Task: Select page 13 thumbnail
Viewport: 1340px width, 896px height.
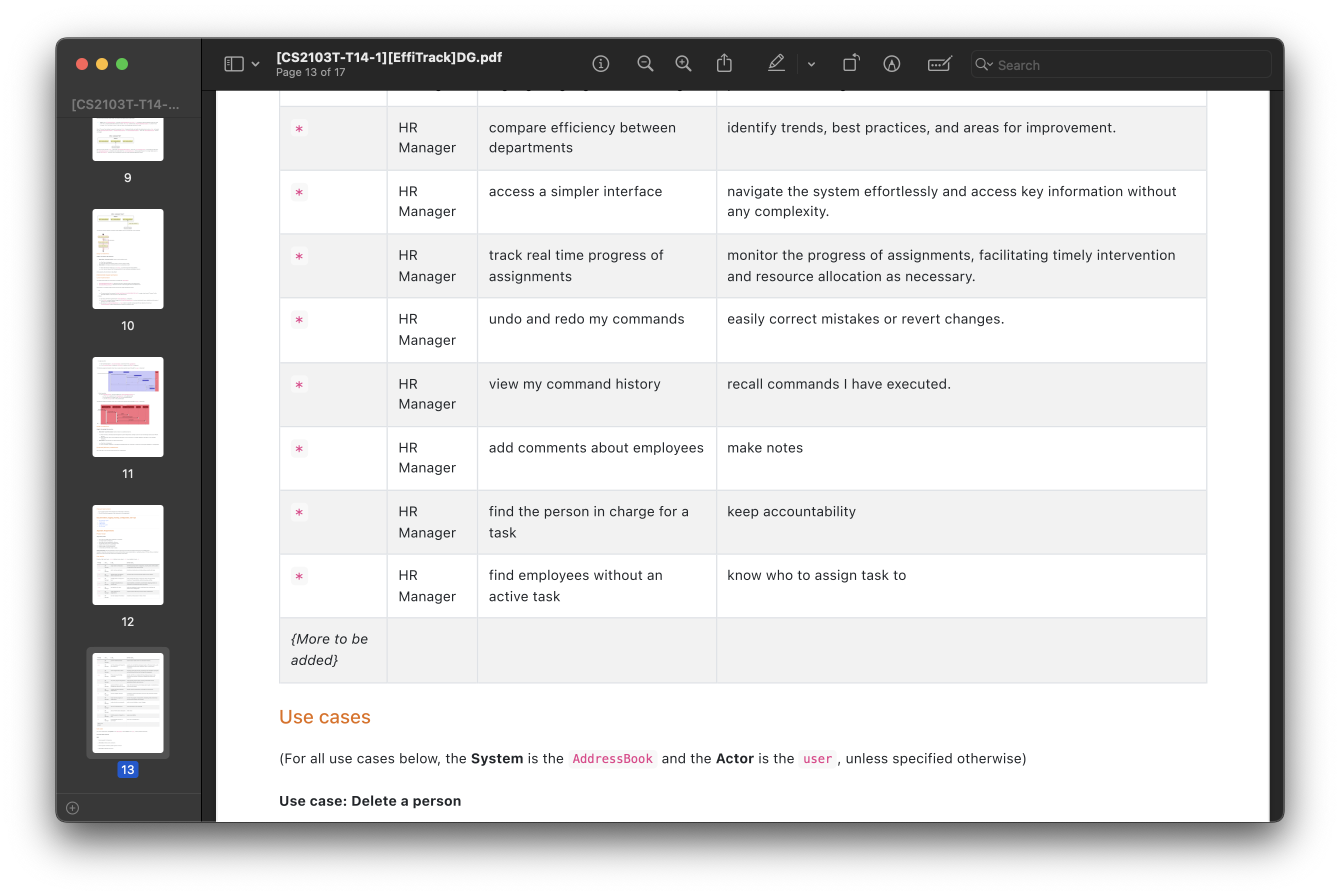Action: pyautogui.click(x=127, y=702)
